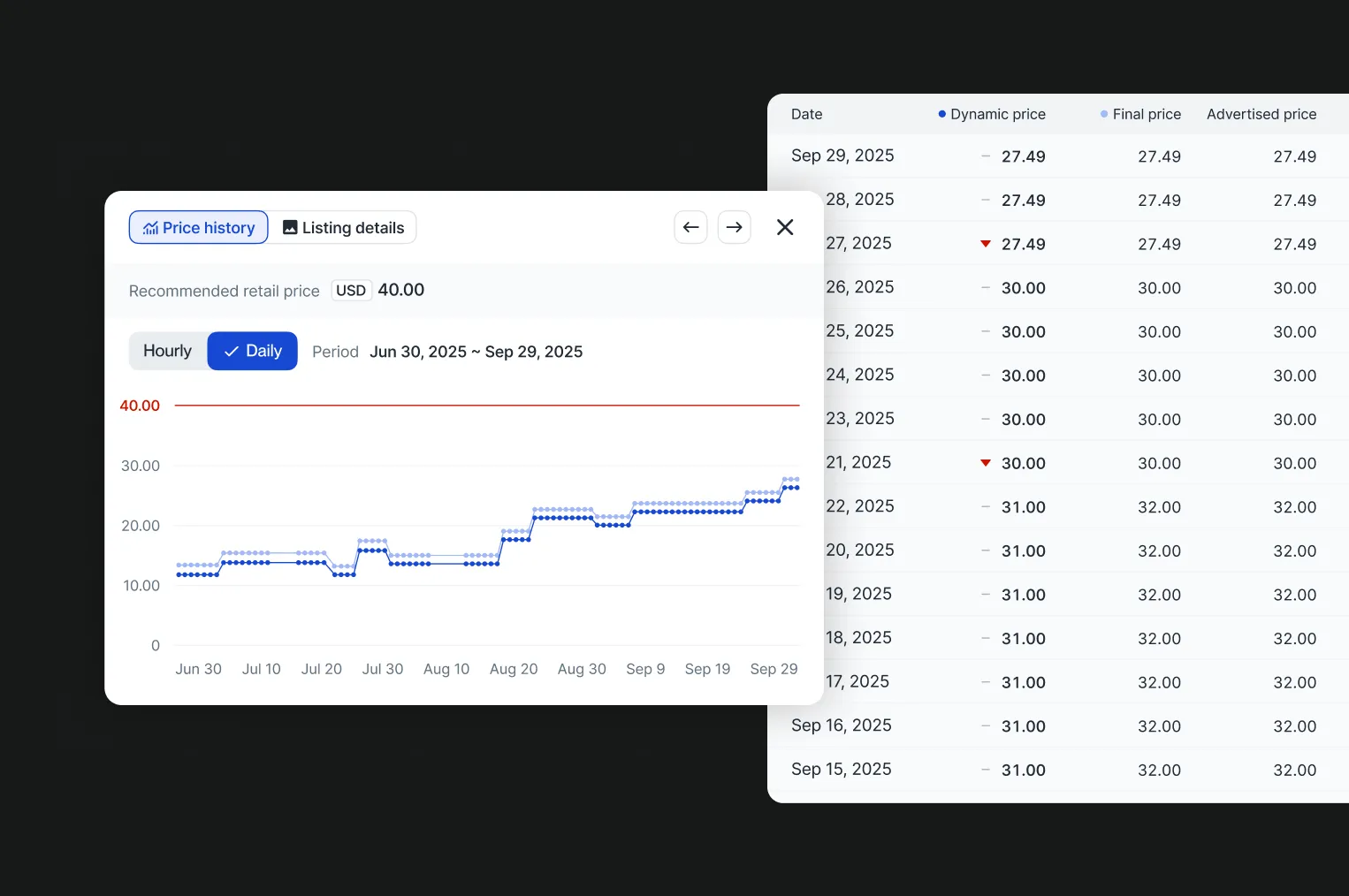Click the period Jun 30, 2025 ~ Sep 29, 2025
The image size is (1349, 896).
(x=476, y=352)
